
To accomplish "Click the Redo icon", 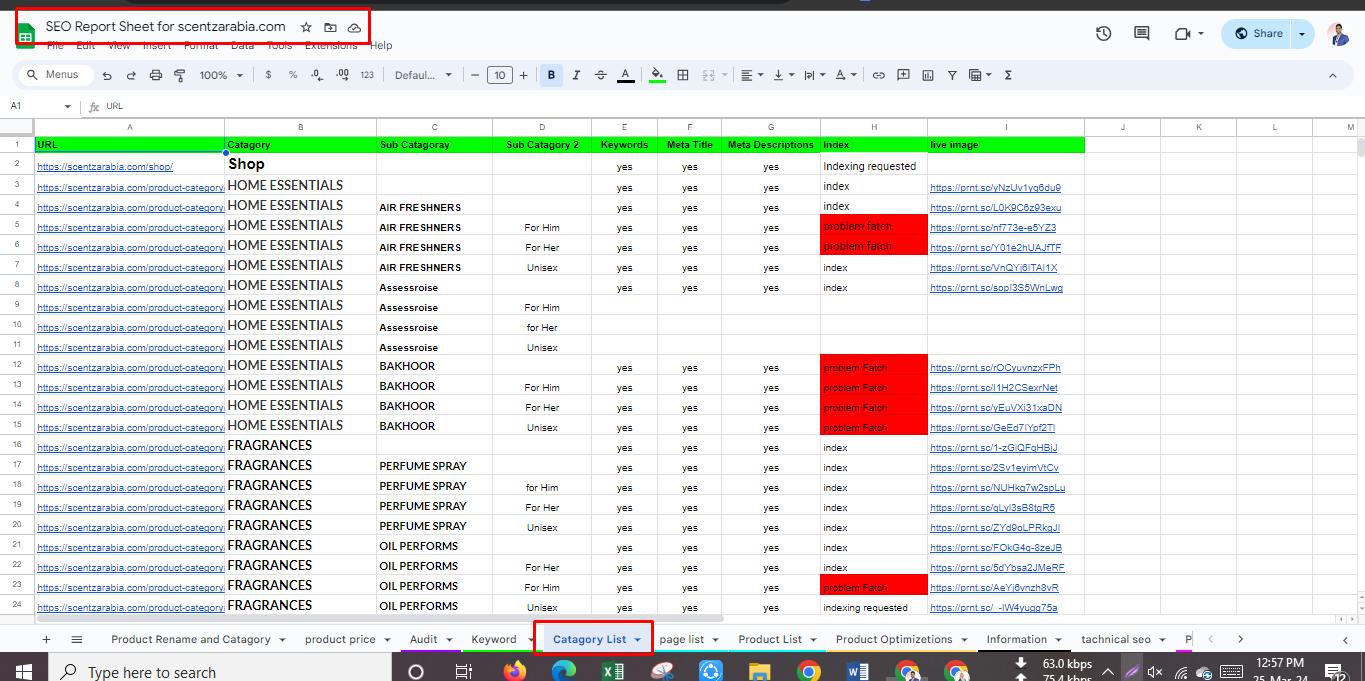I will click(131, 75).
